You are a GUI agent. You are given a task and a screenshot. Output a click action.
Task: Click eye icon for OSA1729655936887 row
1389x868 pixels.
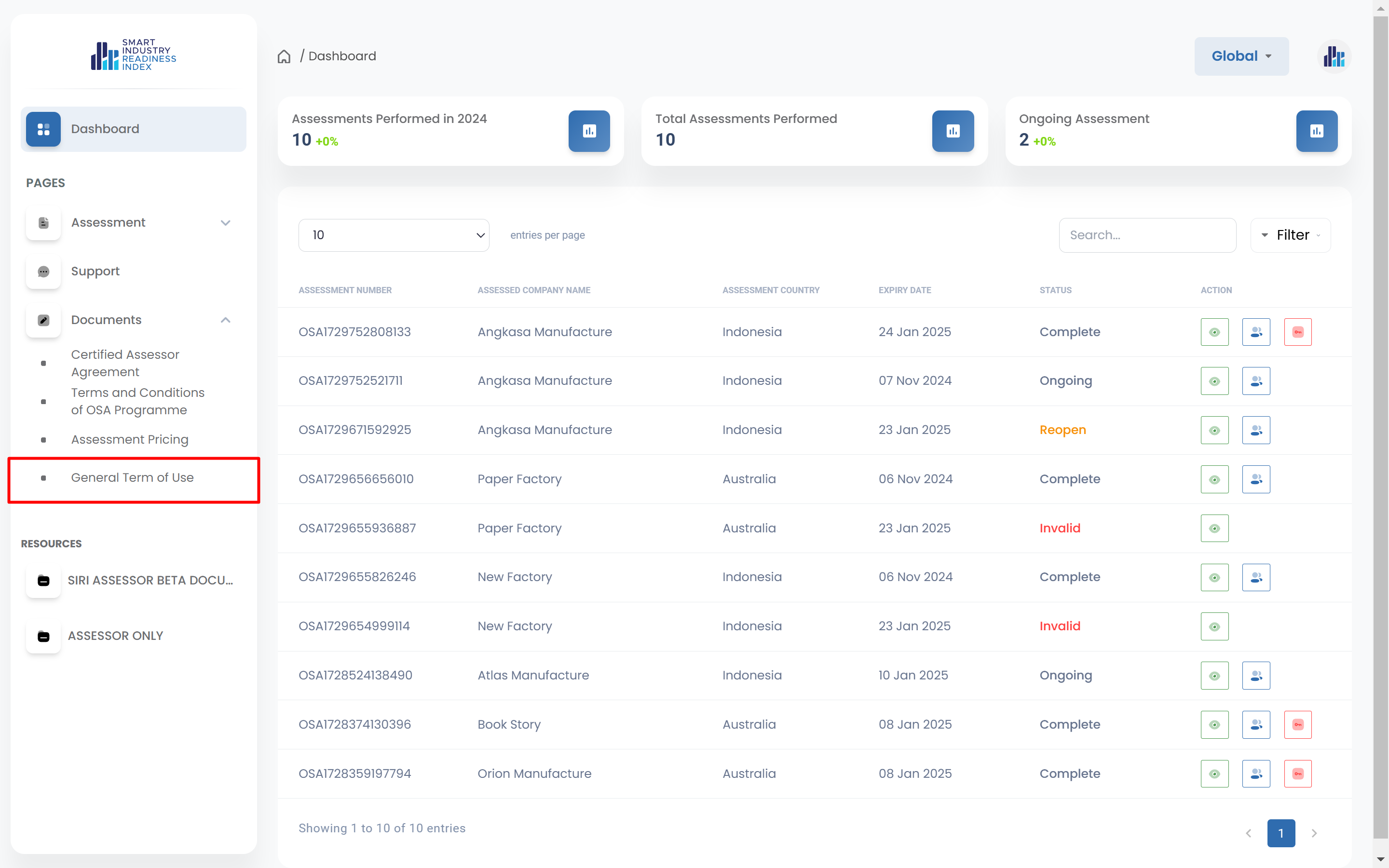point(1214,528)
